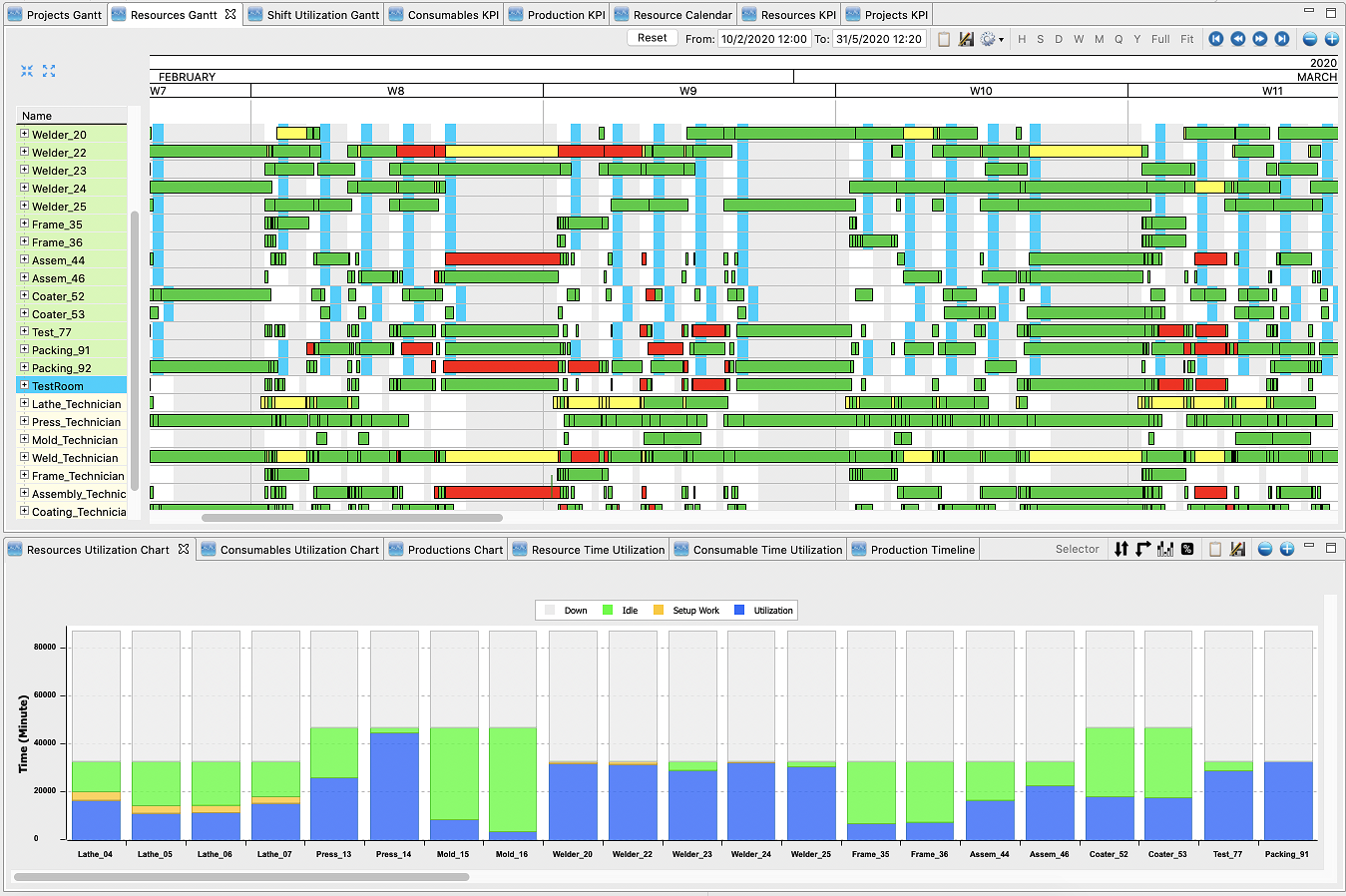1346x896 pixels.
Task: Expand the Coater_52 row
Action: tap(24, 295)
